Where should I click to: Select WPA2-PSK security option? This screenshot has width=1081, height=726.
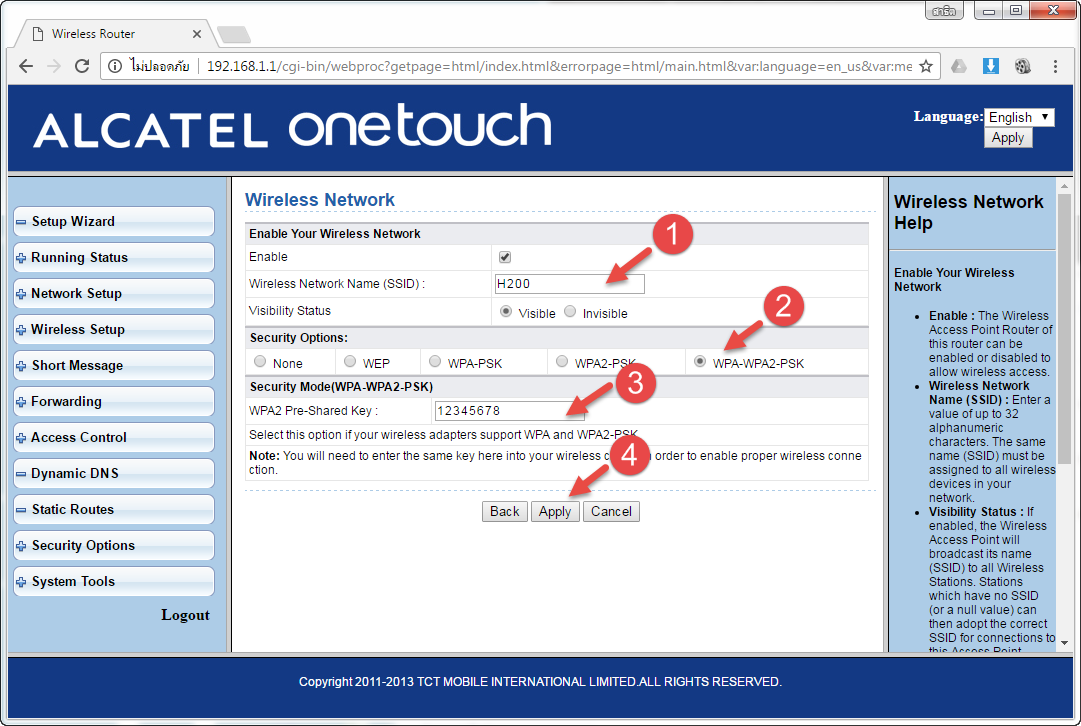[562, 361]
